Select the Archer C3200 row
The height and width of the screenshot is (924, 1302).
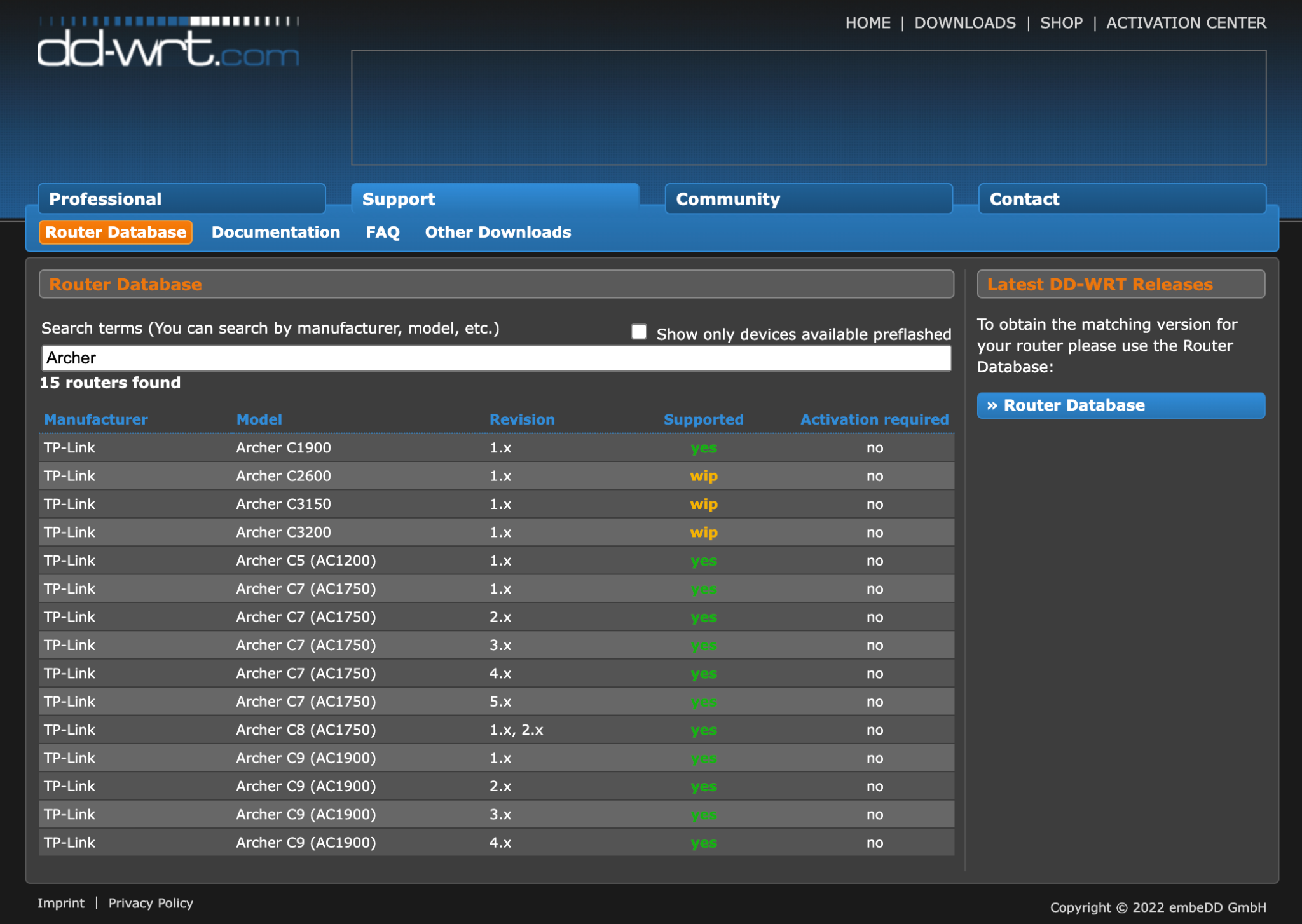pos(497,533)
